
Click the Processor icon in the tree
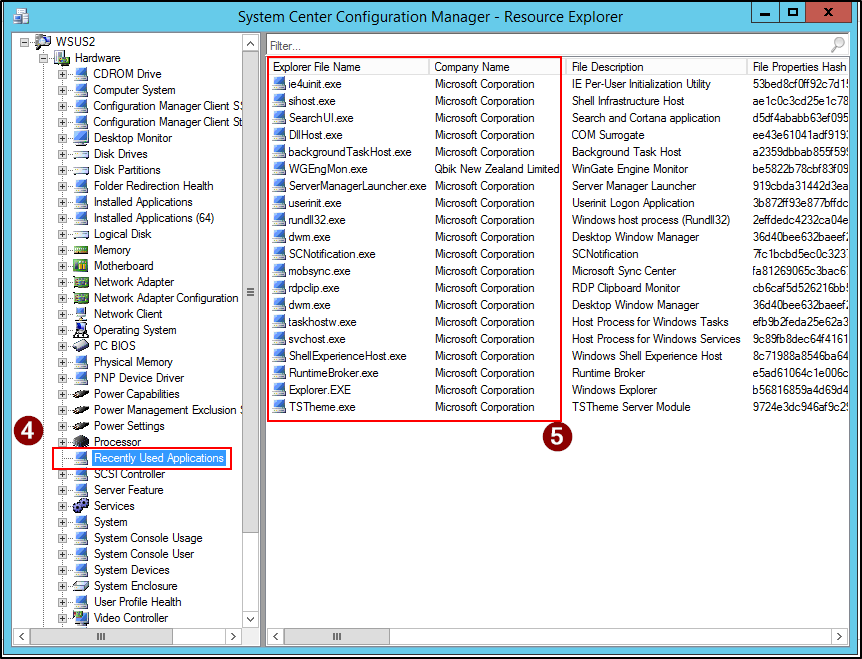81,442
